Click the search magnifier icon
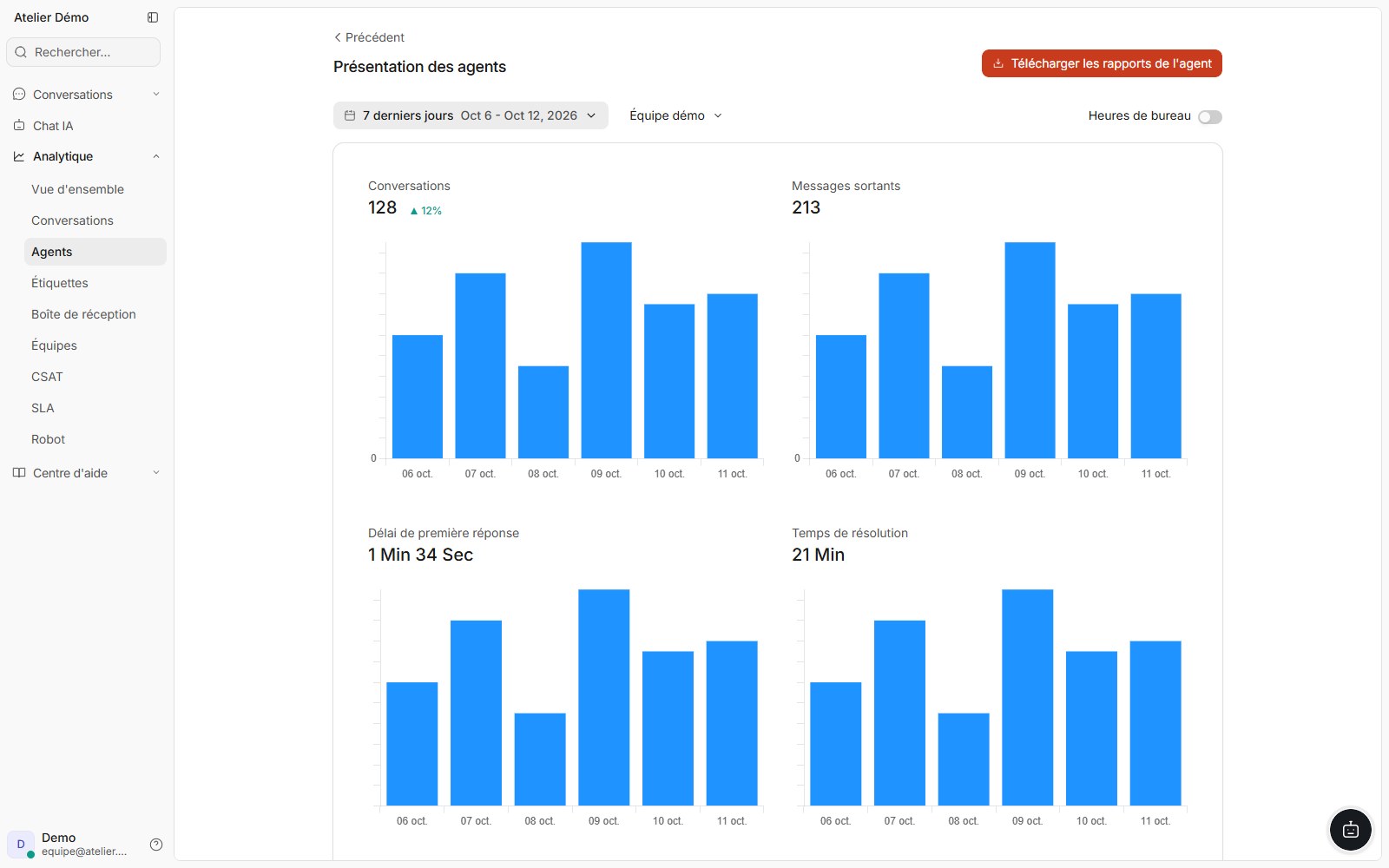1389x868 pixels. pyautogui.click(x=21, y=52)
